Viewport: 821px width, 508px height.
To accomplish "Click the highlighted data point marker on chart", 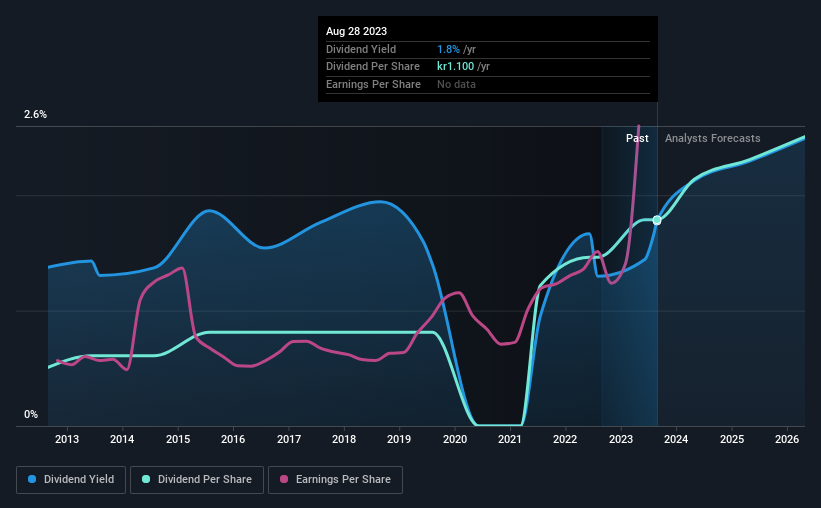I will (657, 220).
